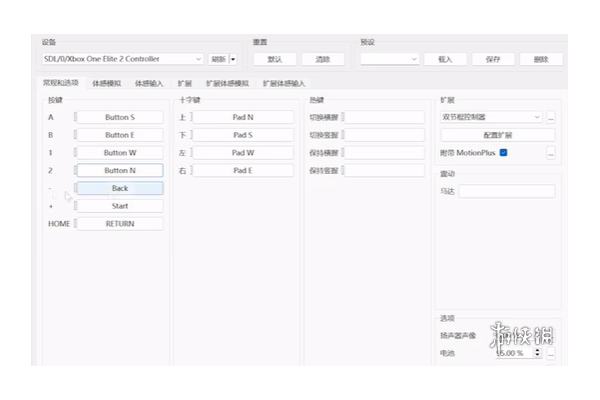Open the 预设 profile combo box
Image resolution: width=600 pixels, height=400 pixels.
pyautogui.click(x=390, y=59)
